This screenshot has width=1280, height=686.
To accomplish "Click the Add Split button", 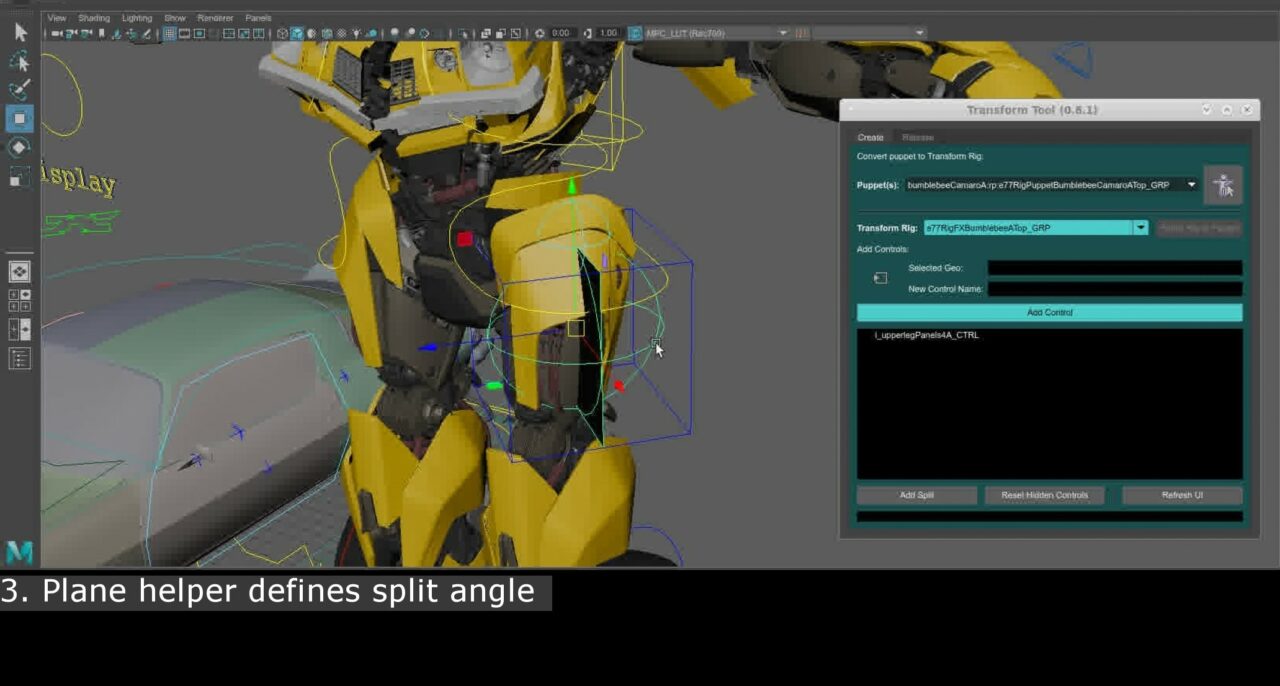I will pos(917,495).
